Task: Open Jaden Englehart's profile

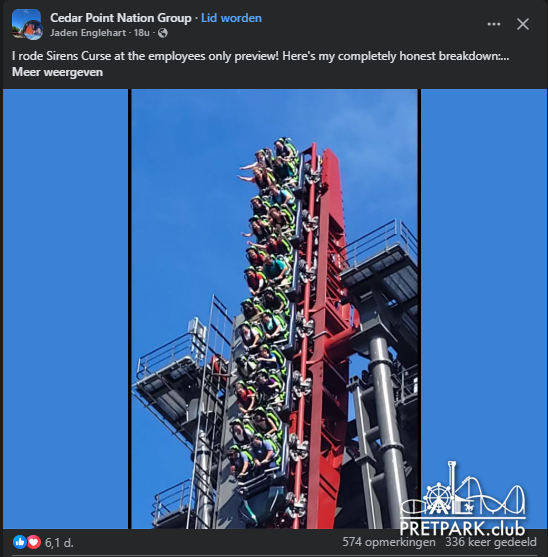Action: click(88, 33)
